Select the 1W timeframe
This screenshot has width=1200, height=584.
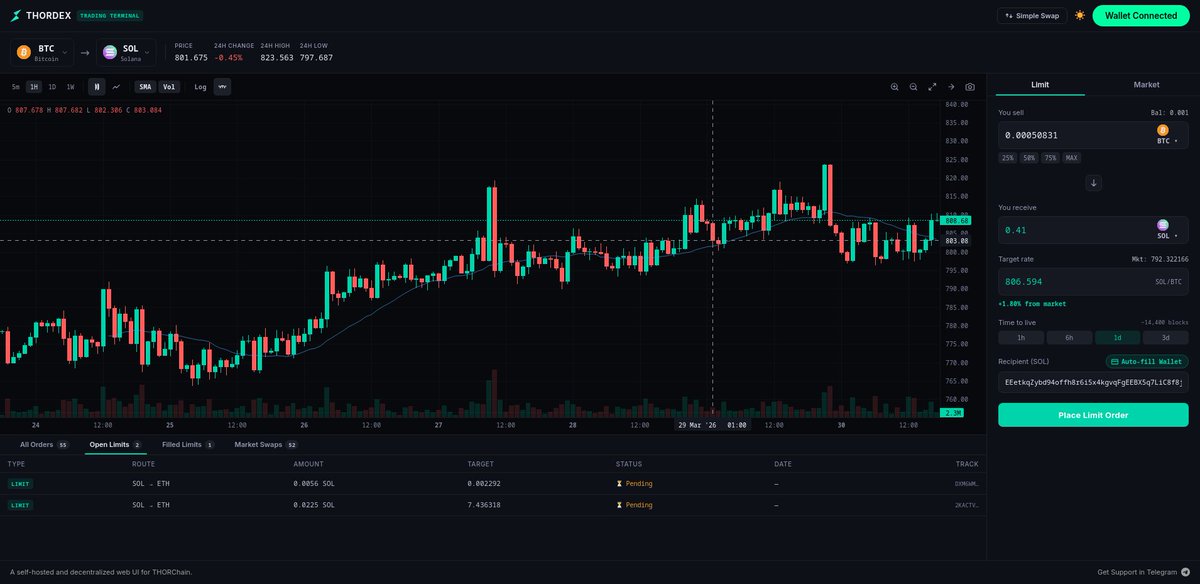[70, 87]
